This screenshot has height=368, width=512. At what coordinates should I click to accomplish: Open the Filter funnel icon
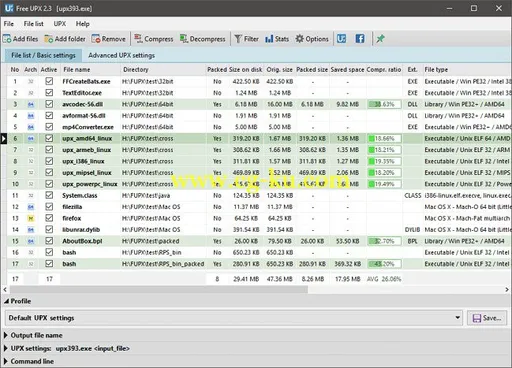[x=238, y=39]
